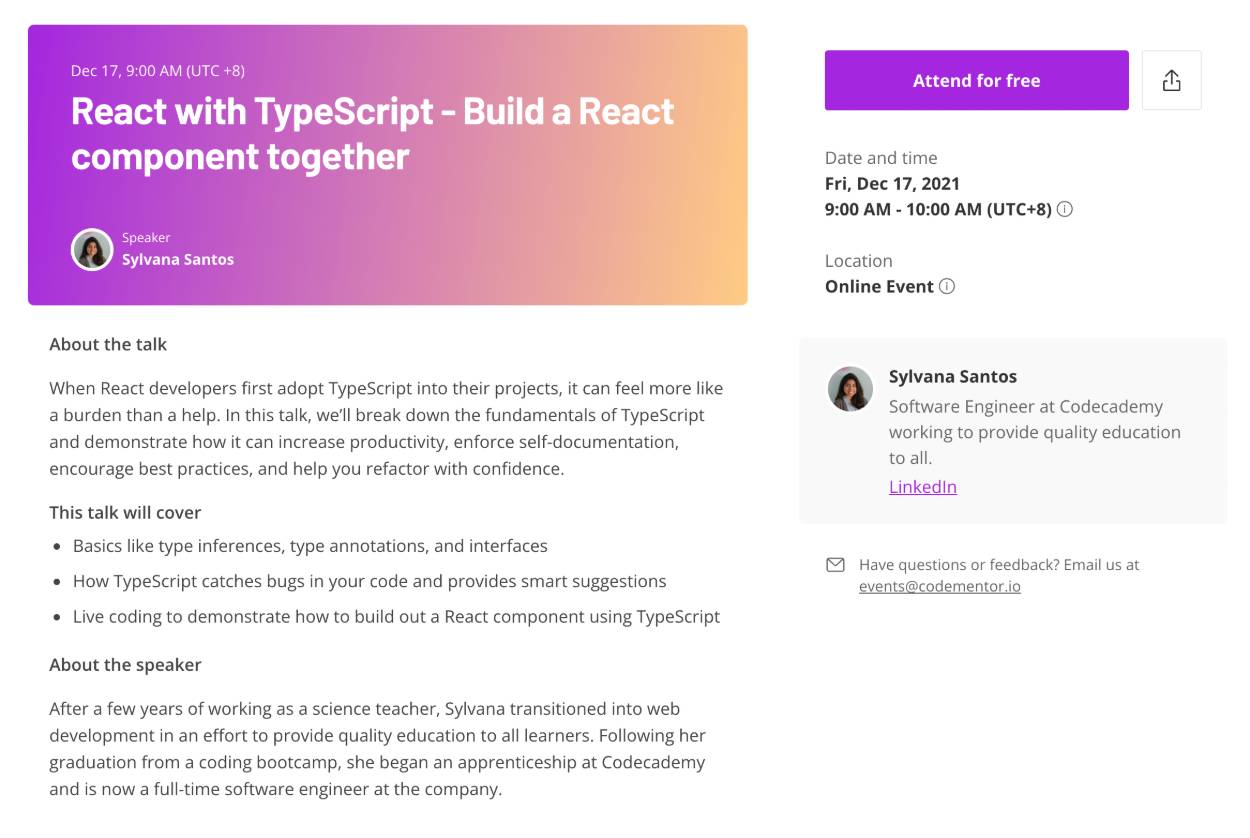Click Sylvana Santos' avatar in the sidebar card
The width and height of the screenshot is (1250, 838).
coord(850,388)
